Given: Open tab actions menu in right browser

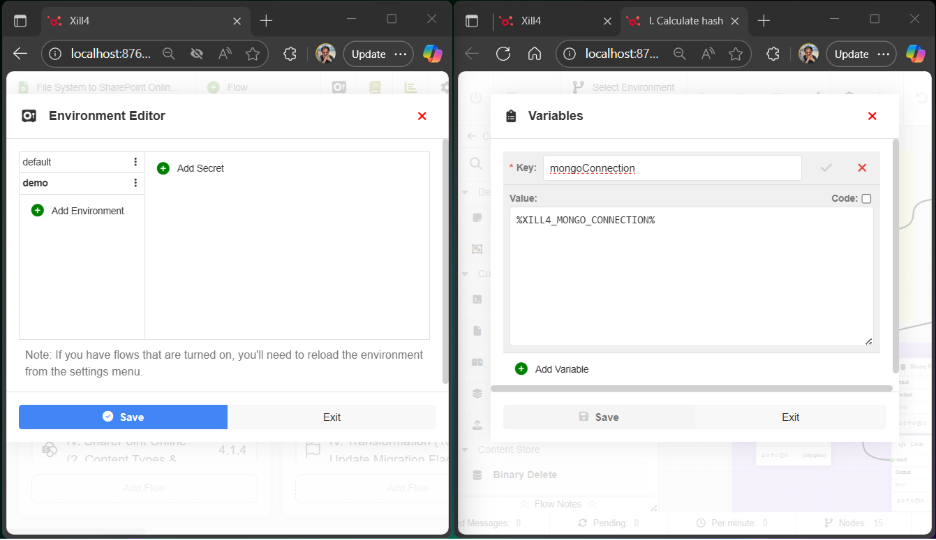Looking at the screenshot, I should tap(472, 21).
